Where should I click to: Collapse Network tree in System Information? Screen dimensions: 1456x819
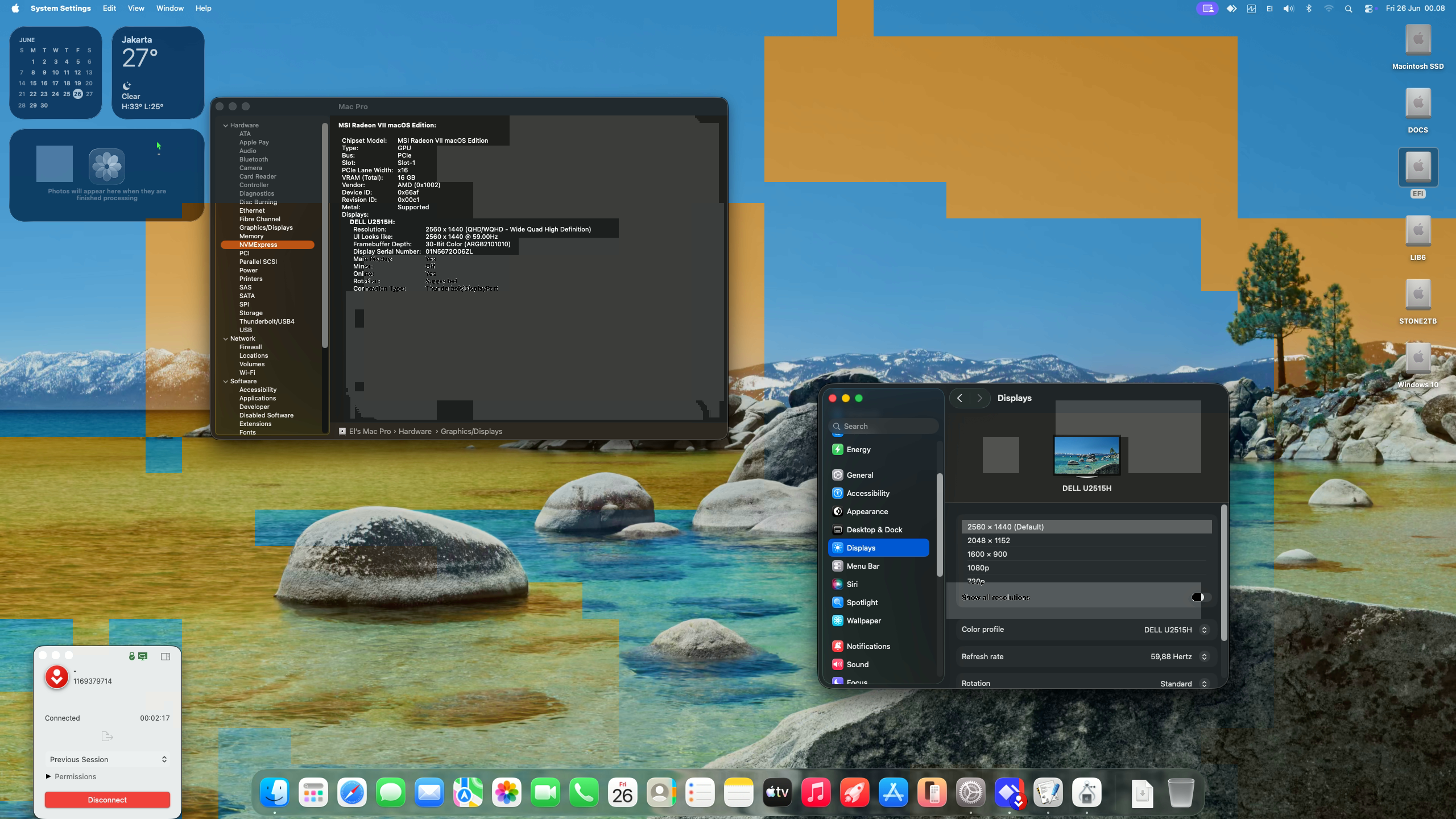(226, 338)
